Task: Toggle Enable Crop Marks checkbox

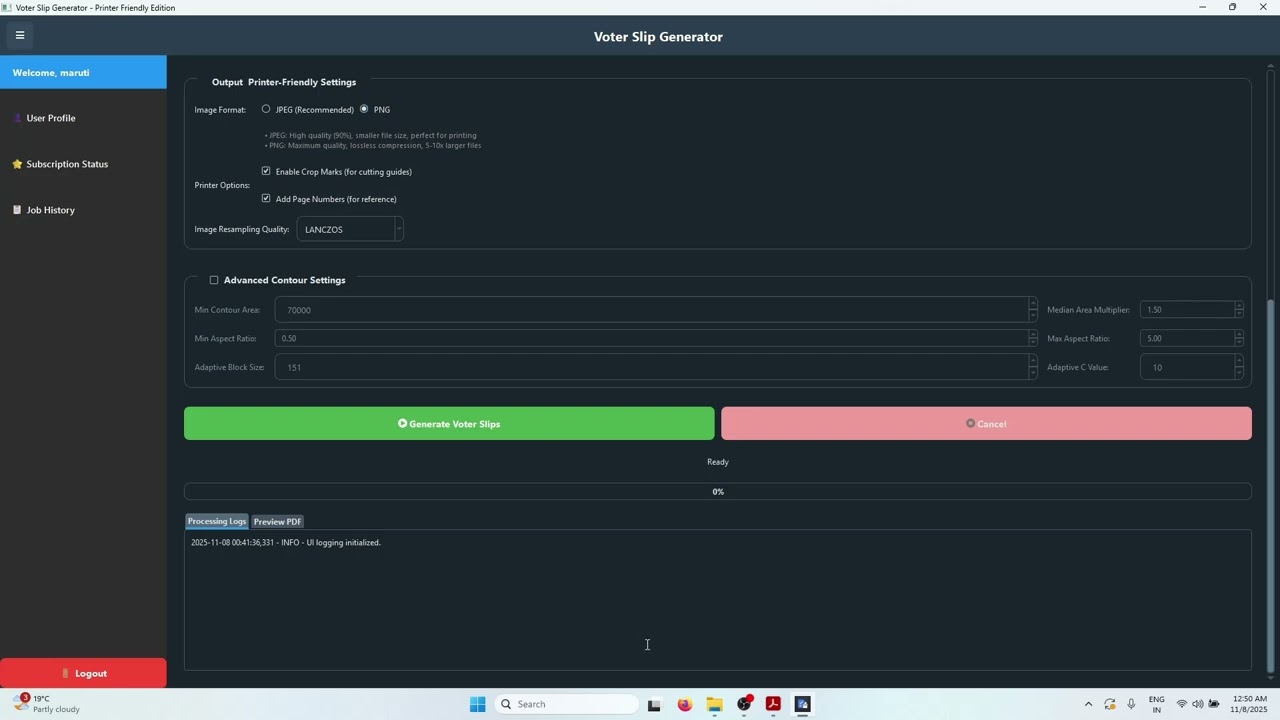Action: tap(266, 171)
